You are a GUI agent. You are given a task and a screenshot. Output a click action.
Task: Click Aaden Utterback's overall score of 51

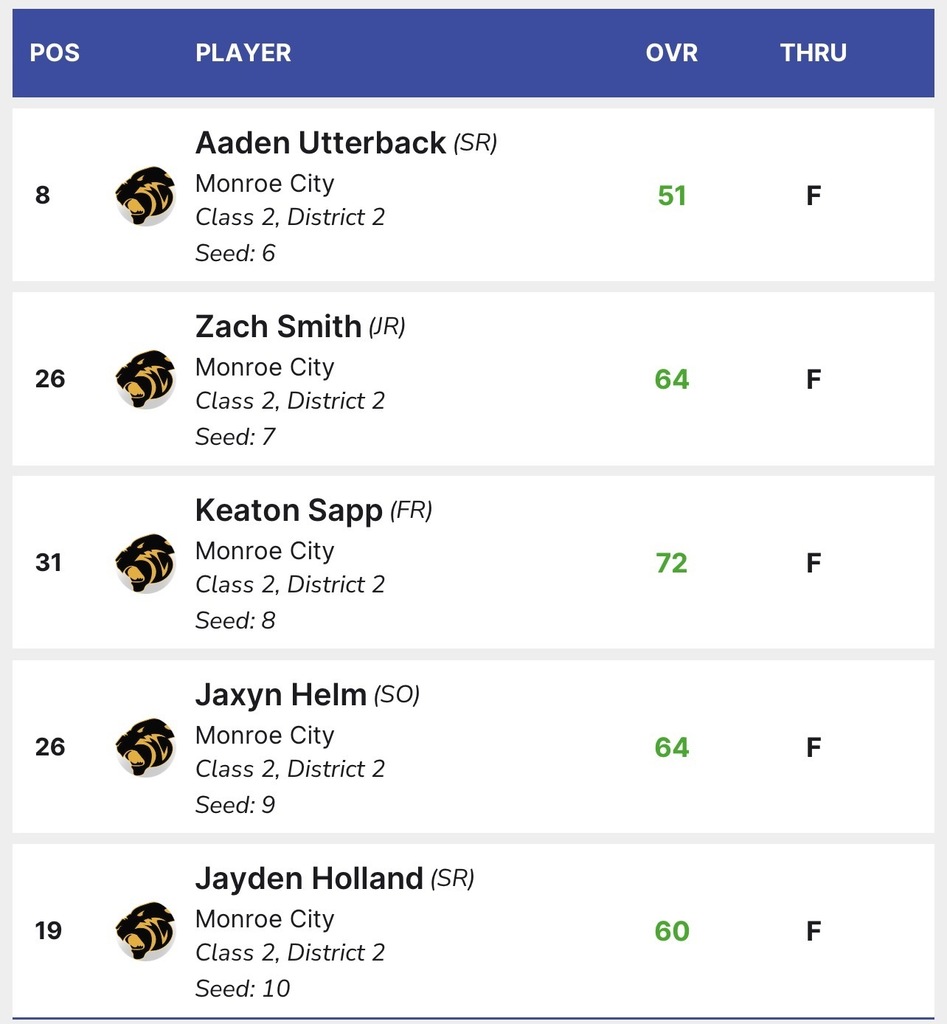coord(672,195)
